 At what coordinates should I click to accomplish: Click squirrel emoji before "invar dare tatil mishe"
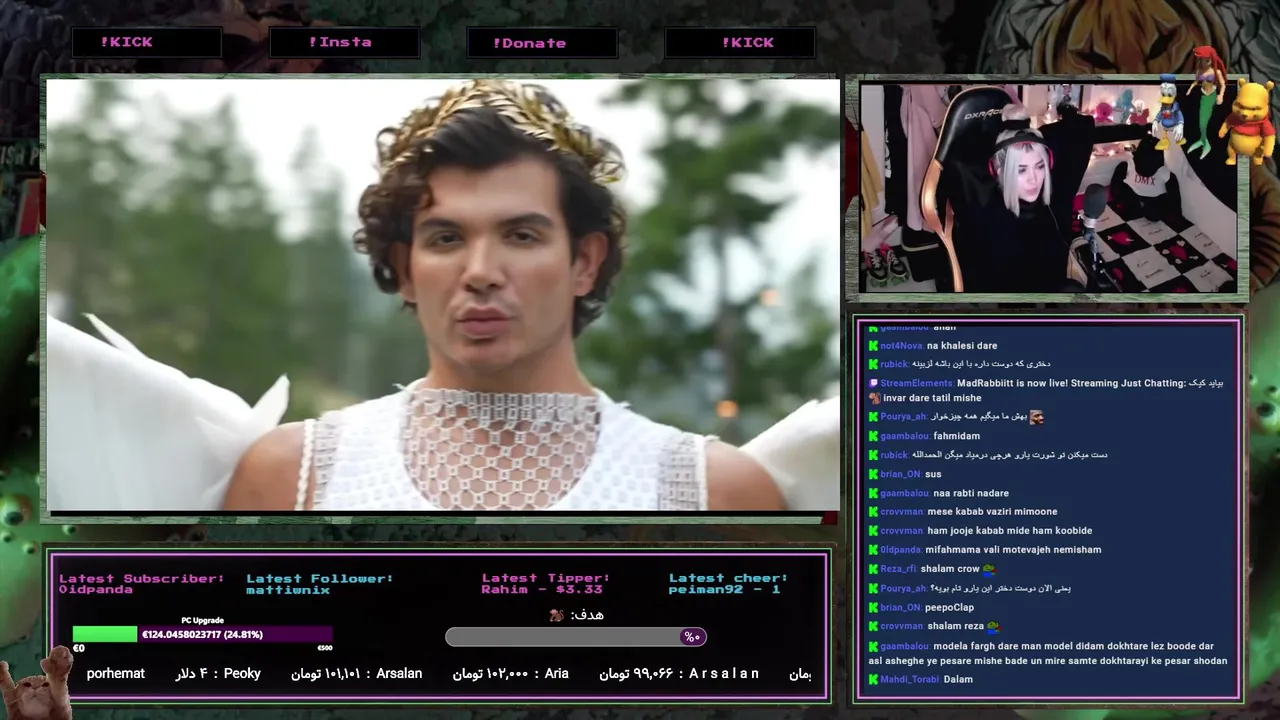pos(874,398)
